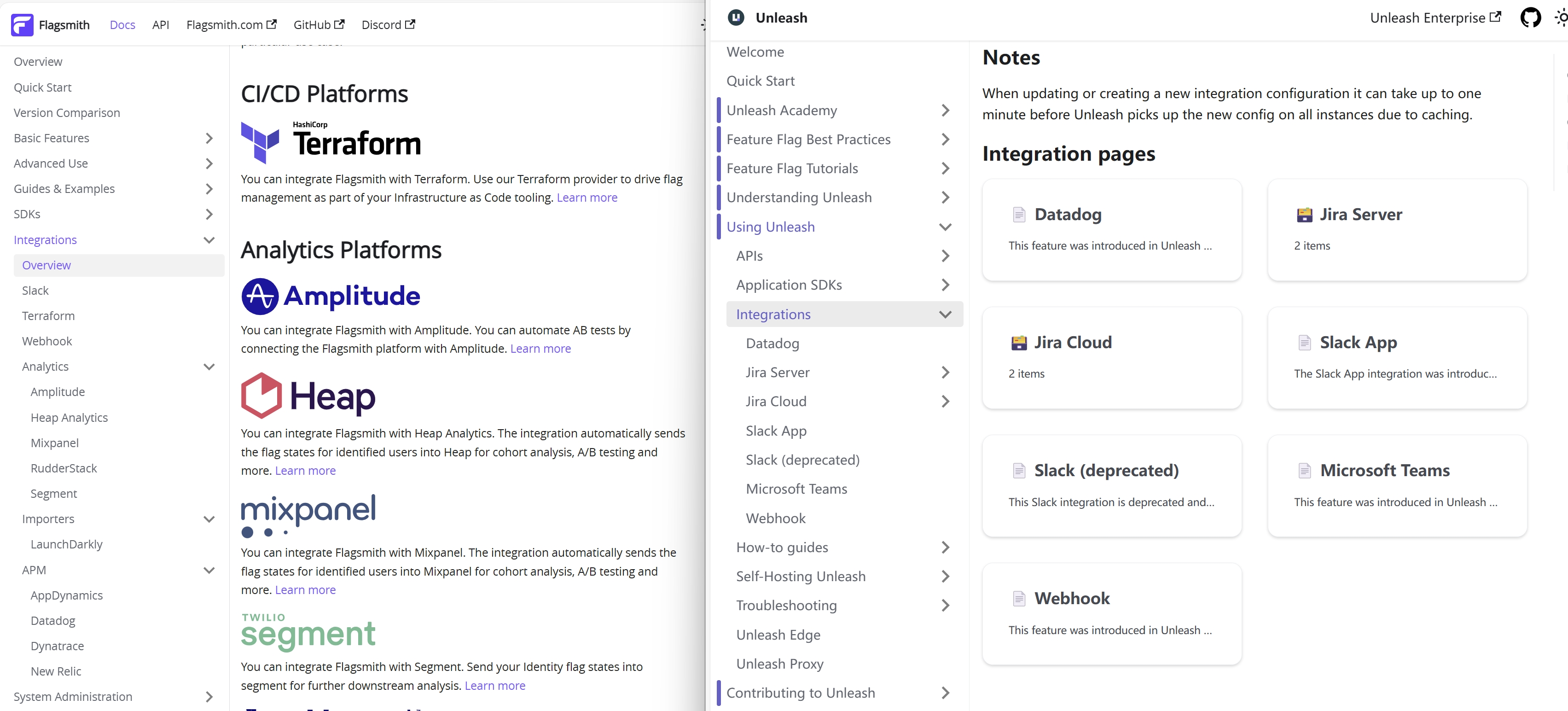Click the Heap logo image

coord(308,396)
